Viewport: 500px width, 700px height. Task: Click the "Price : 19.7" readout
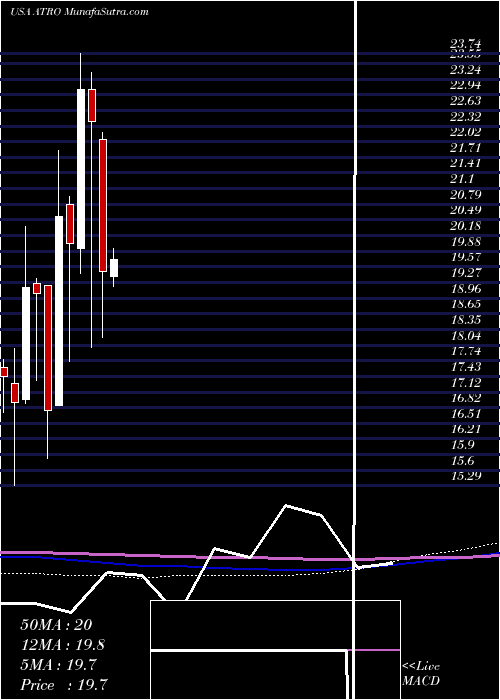63,685
